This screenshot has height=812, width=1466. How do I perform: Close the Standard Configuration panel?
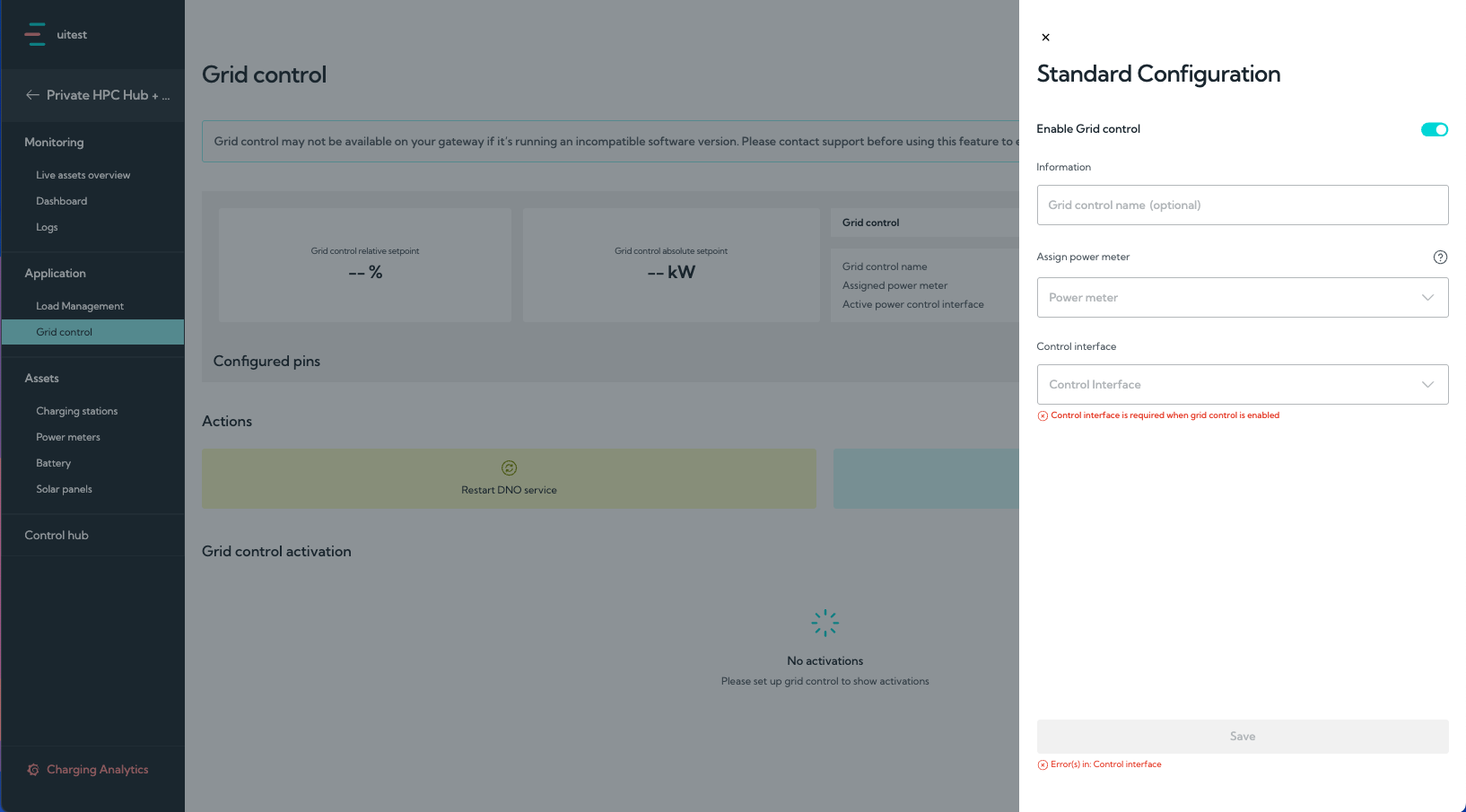pos(1045,37)
